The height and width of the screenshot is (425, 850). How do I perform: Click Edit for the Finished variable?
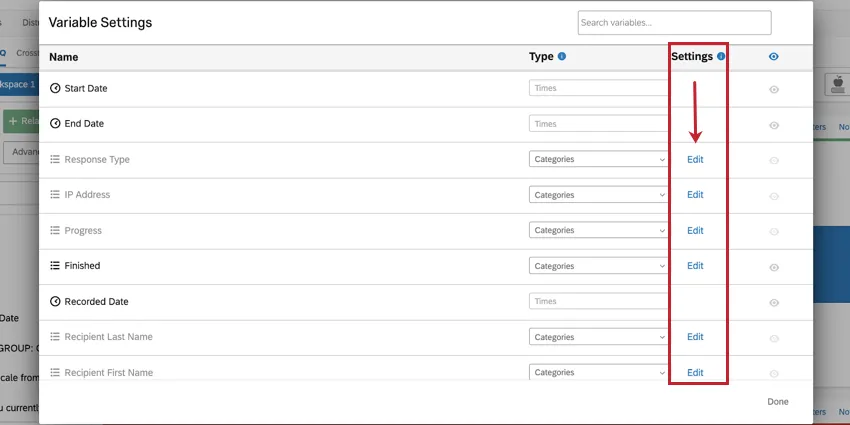tap(695, 266)
